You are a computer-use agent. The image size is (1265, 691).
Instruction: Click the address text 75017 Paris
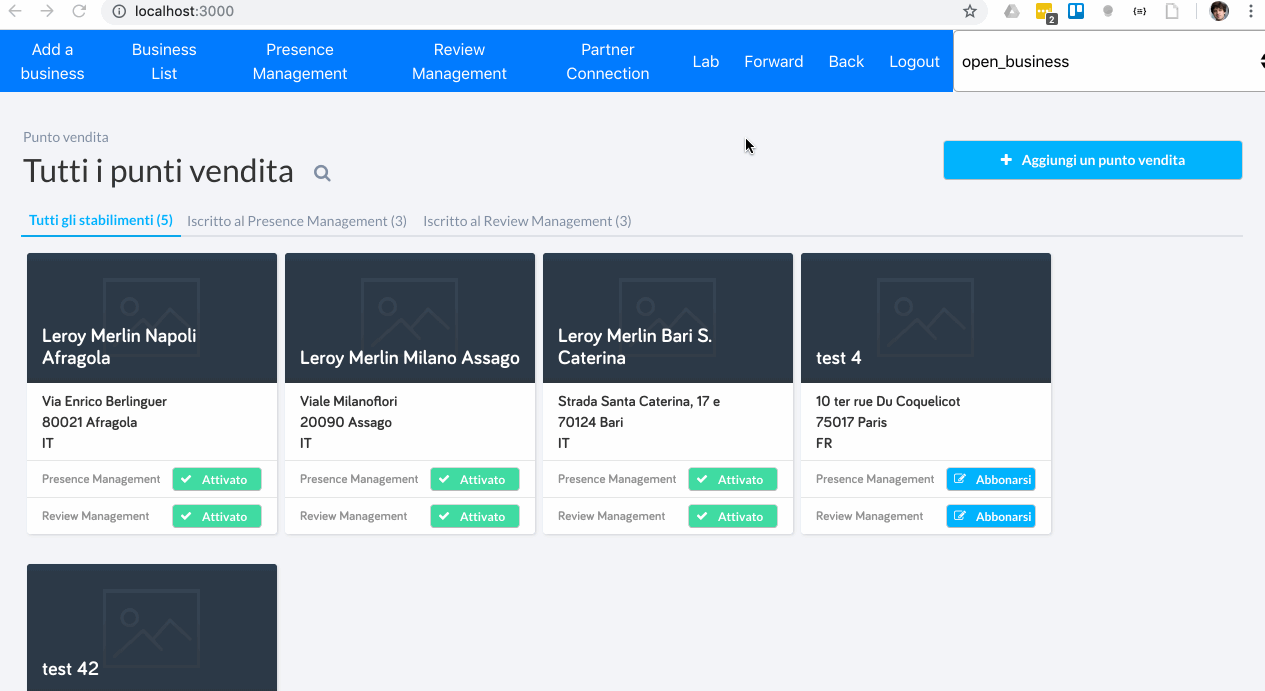pos(851,422)
